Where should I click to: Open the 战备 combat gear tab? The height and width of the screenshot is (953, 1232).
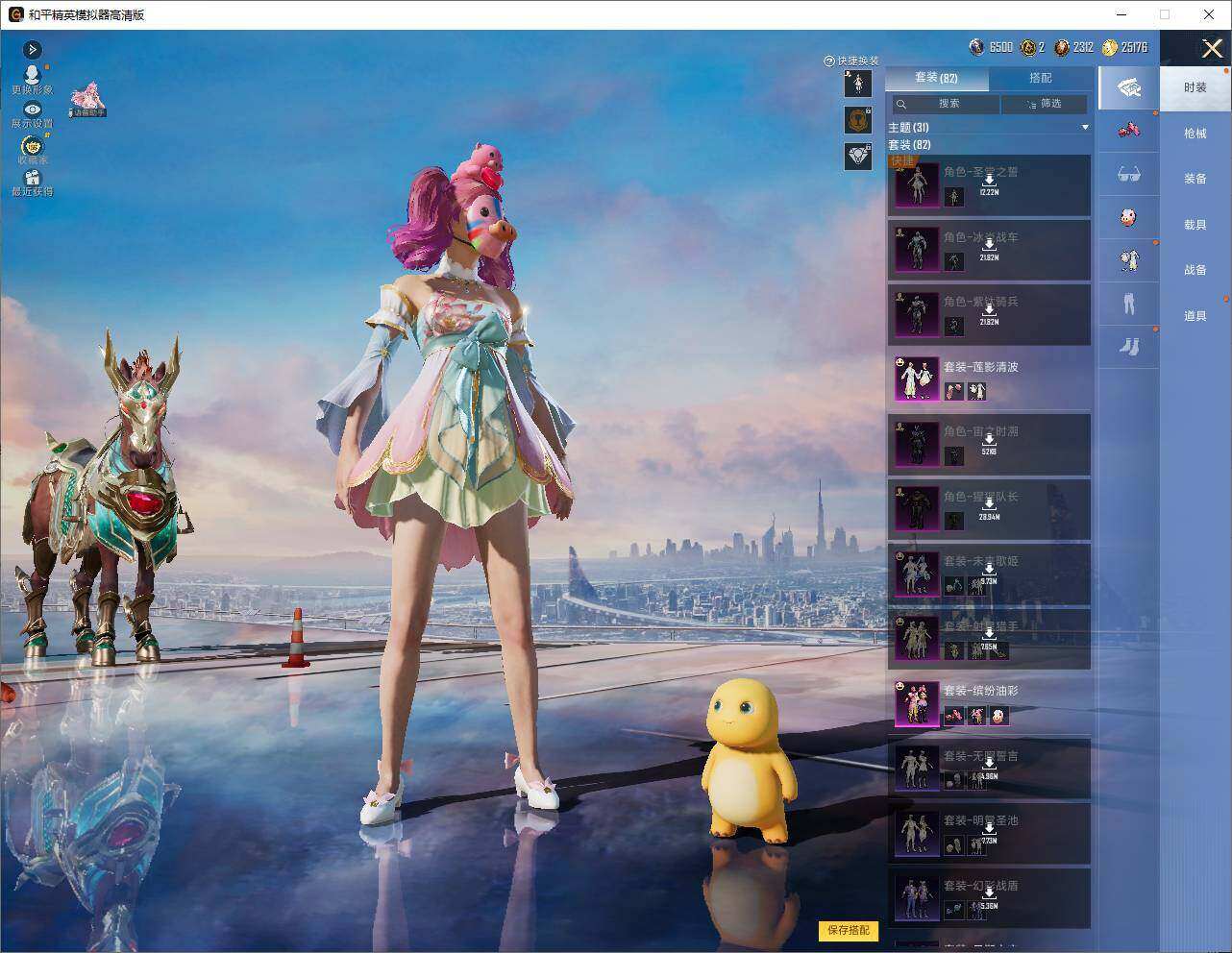(1195, 270)
